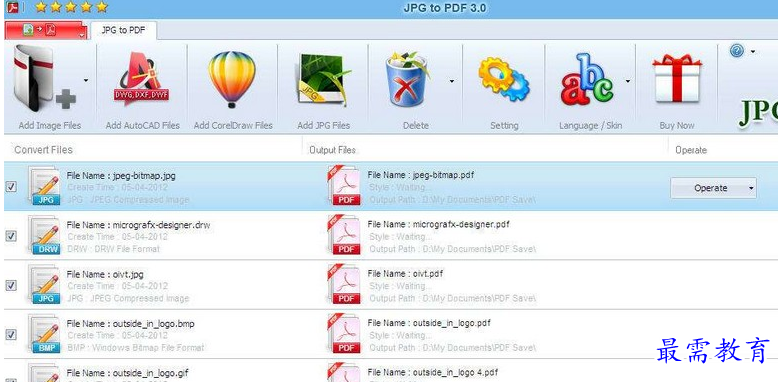Select the File Name : oivt.jpg text

(x=105, y=274)
